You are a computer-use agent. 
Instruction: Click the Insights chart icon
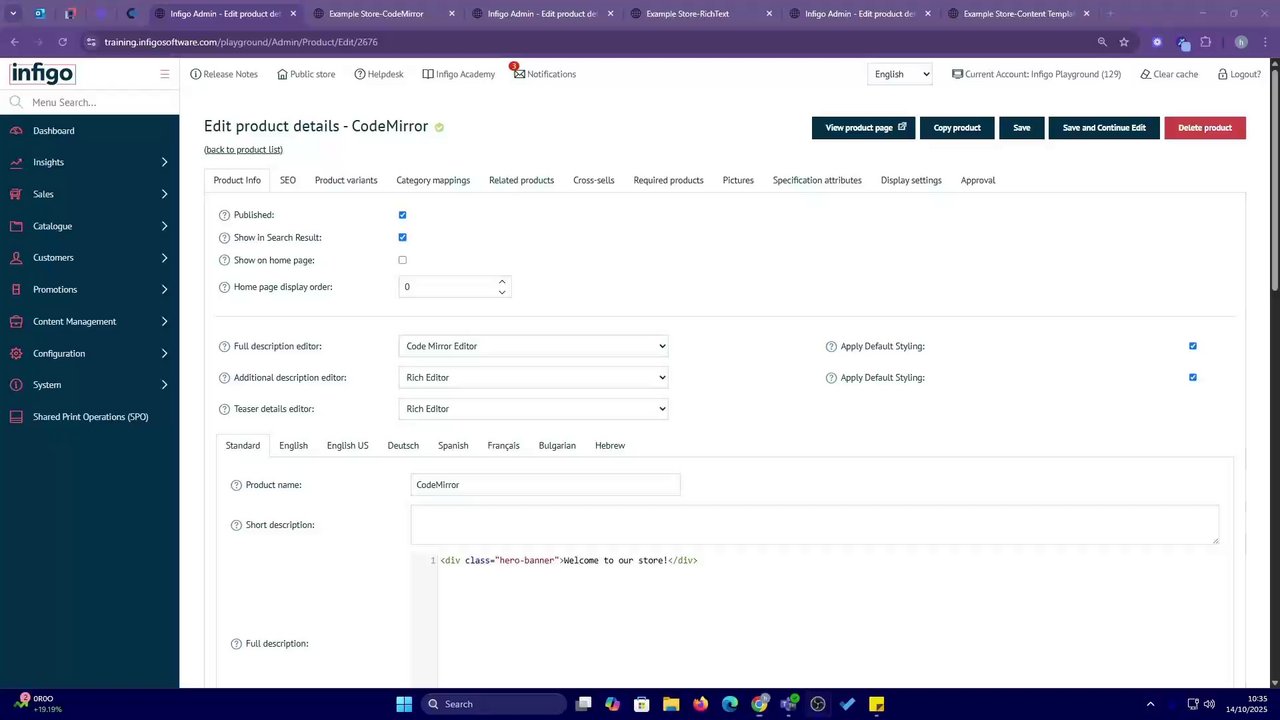coord(16,162)
